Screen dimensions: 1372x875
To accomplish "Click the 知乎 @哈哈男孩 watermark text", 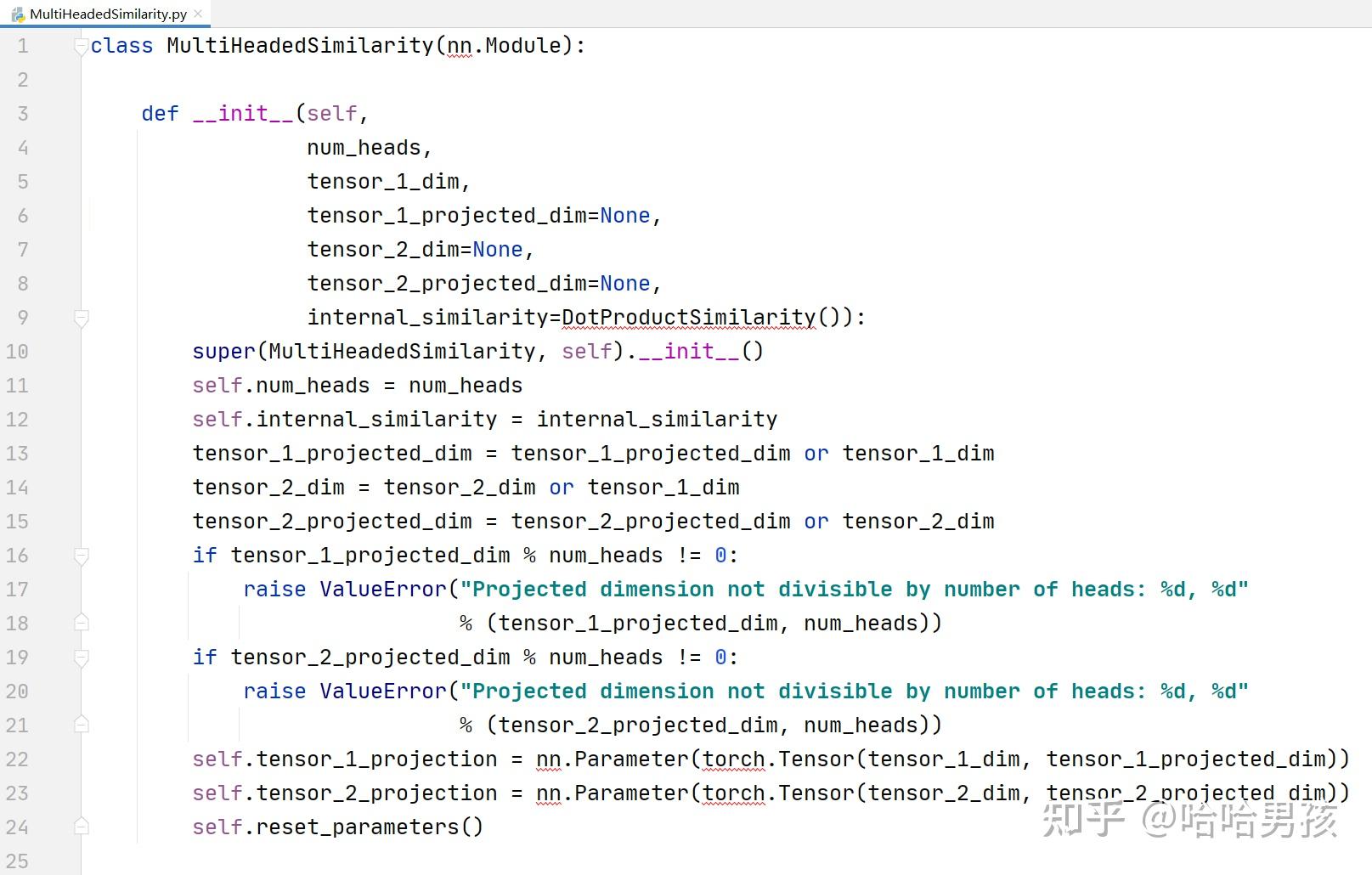I will tap(1189, 820).
